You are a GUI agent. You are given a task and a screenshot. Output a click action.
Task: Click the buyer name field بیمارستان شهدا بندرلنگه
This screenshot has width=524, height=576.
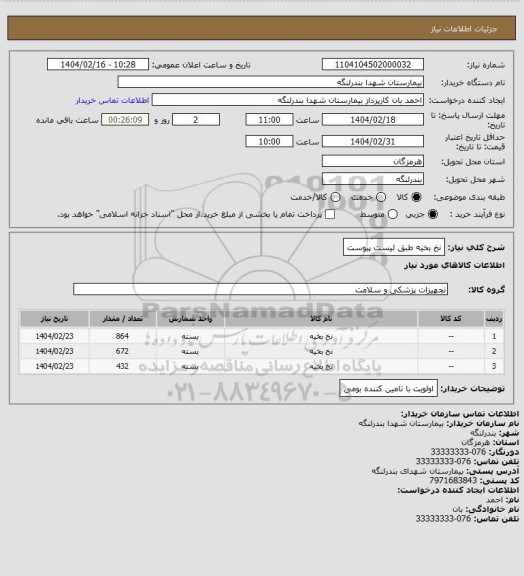coord(270,82)
